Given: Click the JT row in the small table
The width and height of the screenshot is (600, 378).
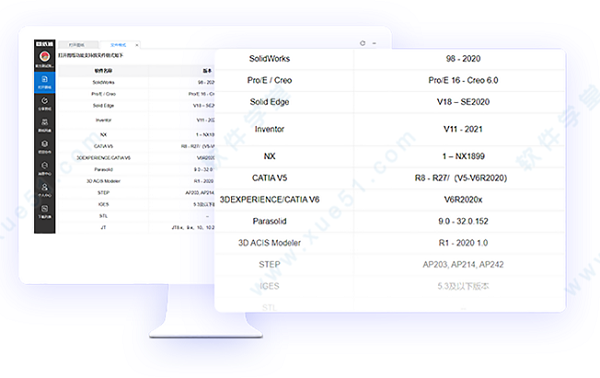Looking at the screenshot, I should pos(136,227).
